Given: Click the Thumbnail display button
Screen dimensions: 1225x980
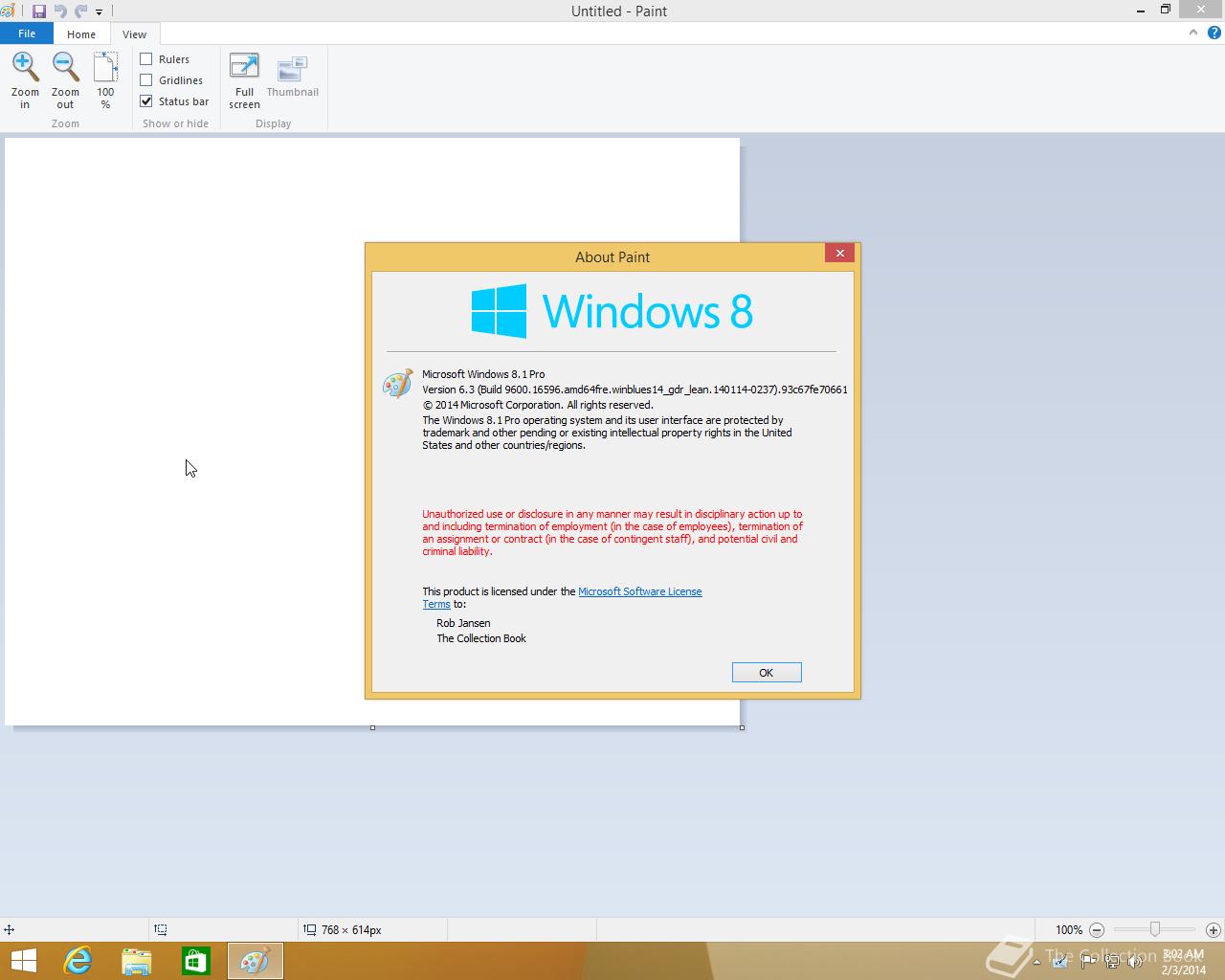Looking at the screenshot, I should tap(292, 77).
